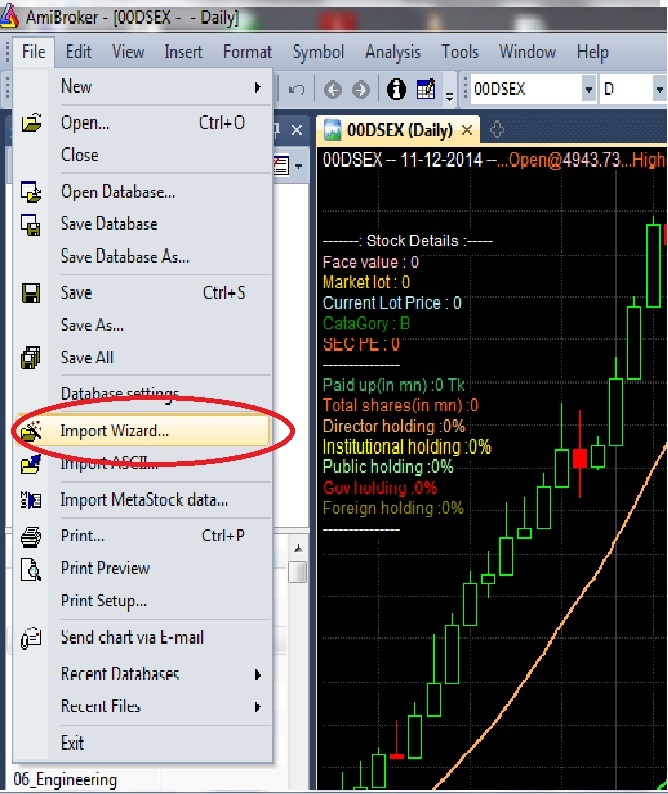Screen dimensions: 668x794
Task: Open the File menu
Action: [33, 52]
